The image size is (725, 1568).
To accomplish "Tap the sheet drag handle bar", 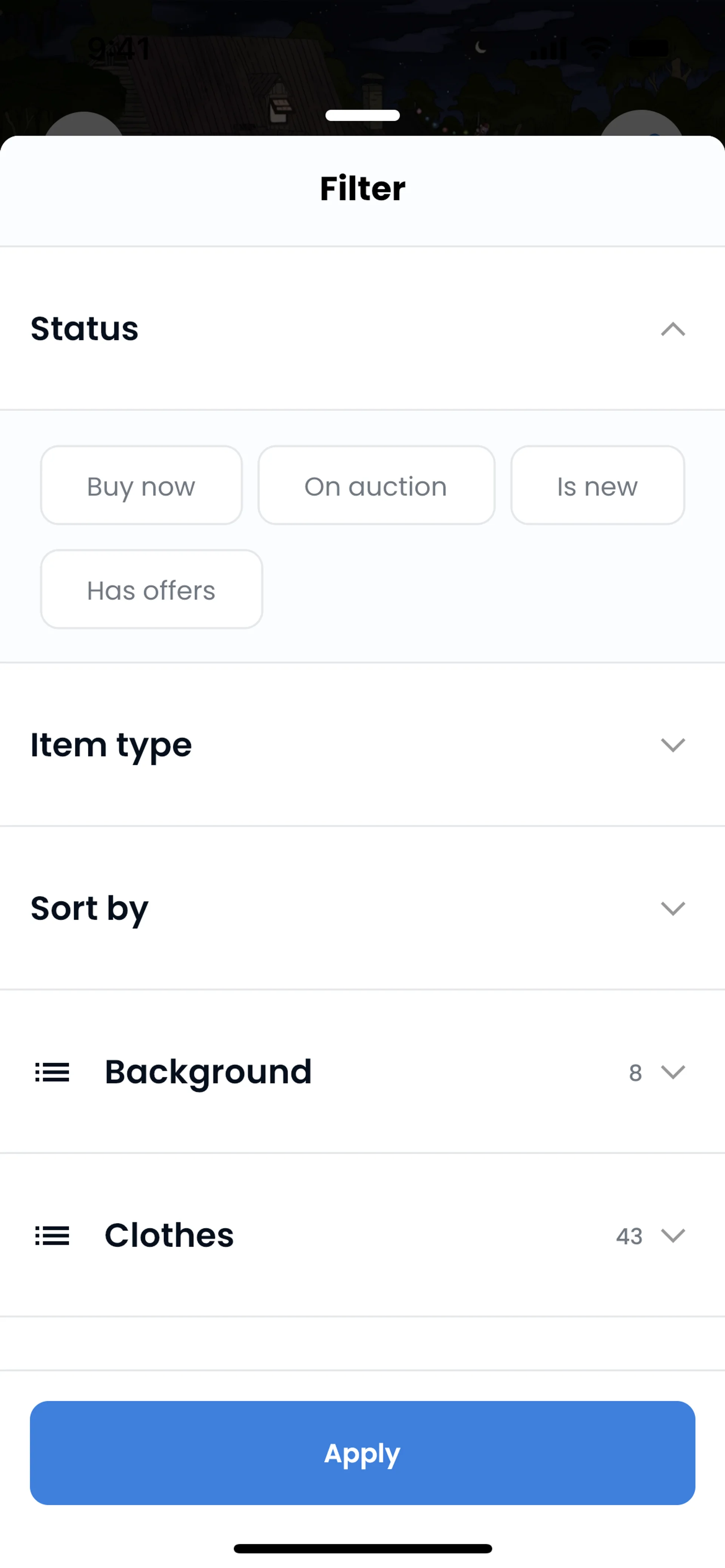I will pyautogui.click(x=362, y=115).
